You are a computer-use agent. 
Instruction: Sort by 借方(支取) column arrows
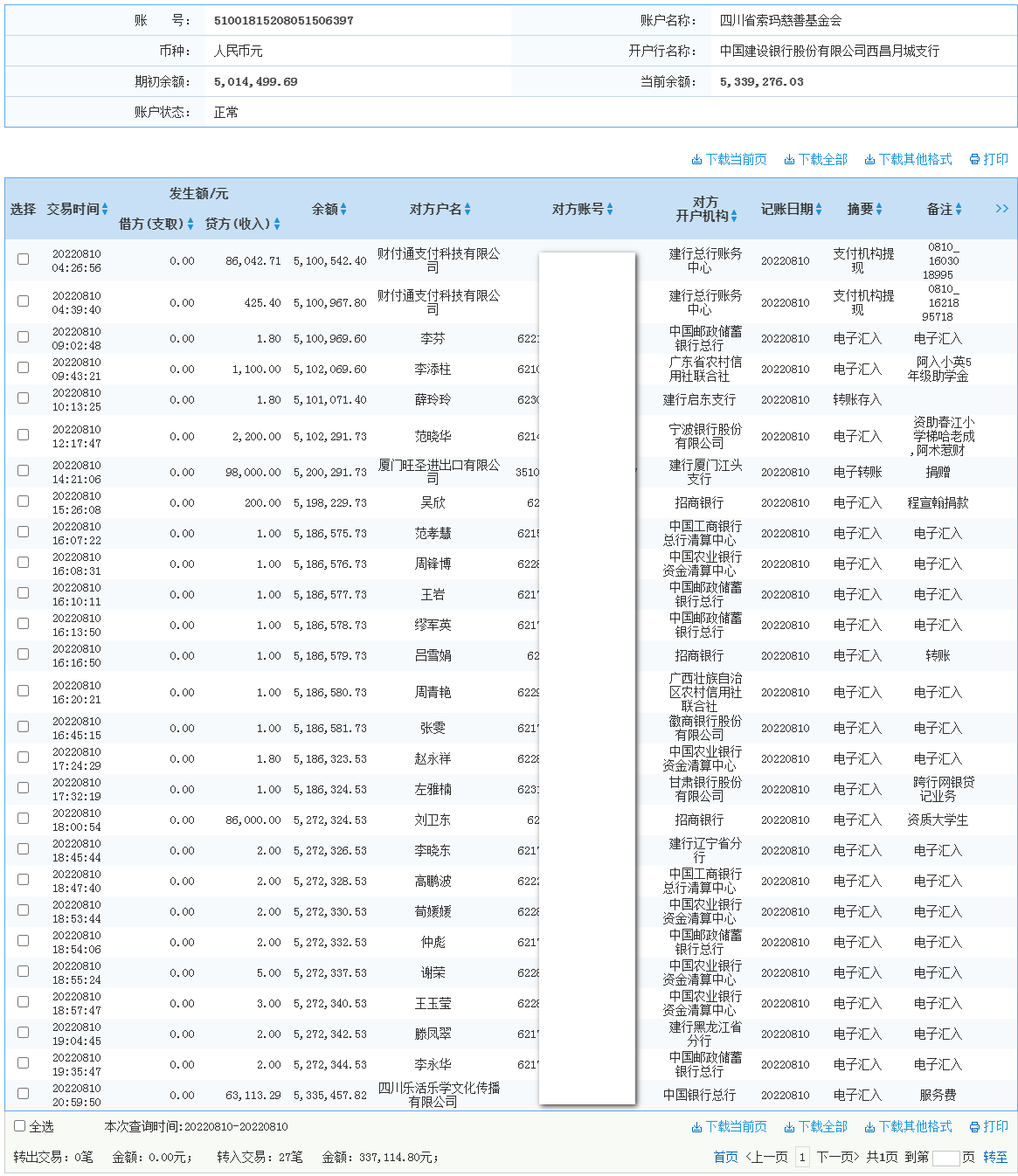pos(190,225)
